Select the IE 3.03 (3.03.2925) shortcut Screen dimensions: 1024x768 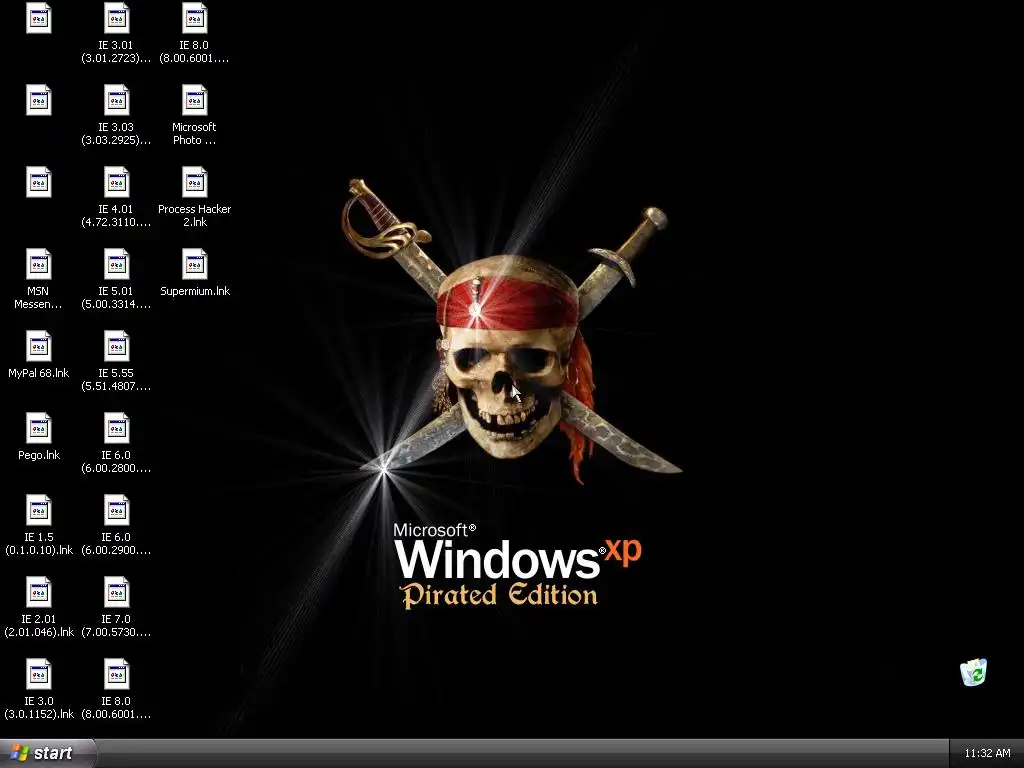(116, 101)
